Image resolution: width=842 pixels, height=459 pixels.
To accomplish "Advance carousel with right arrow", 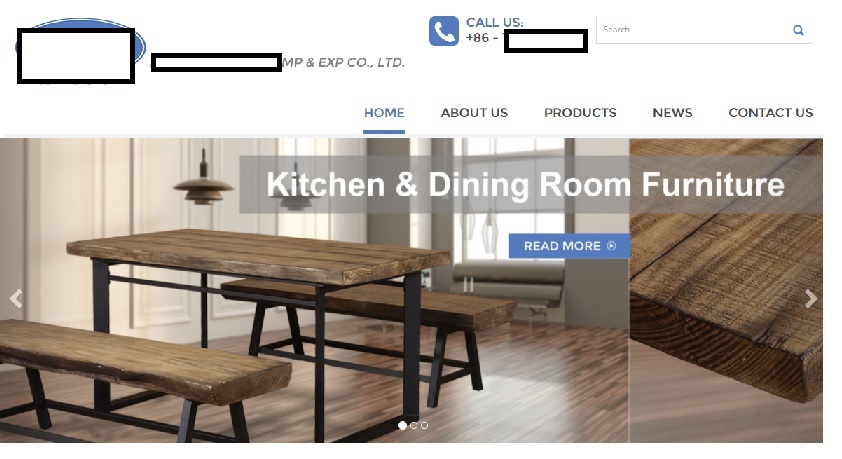I will 811,298.
